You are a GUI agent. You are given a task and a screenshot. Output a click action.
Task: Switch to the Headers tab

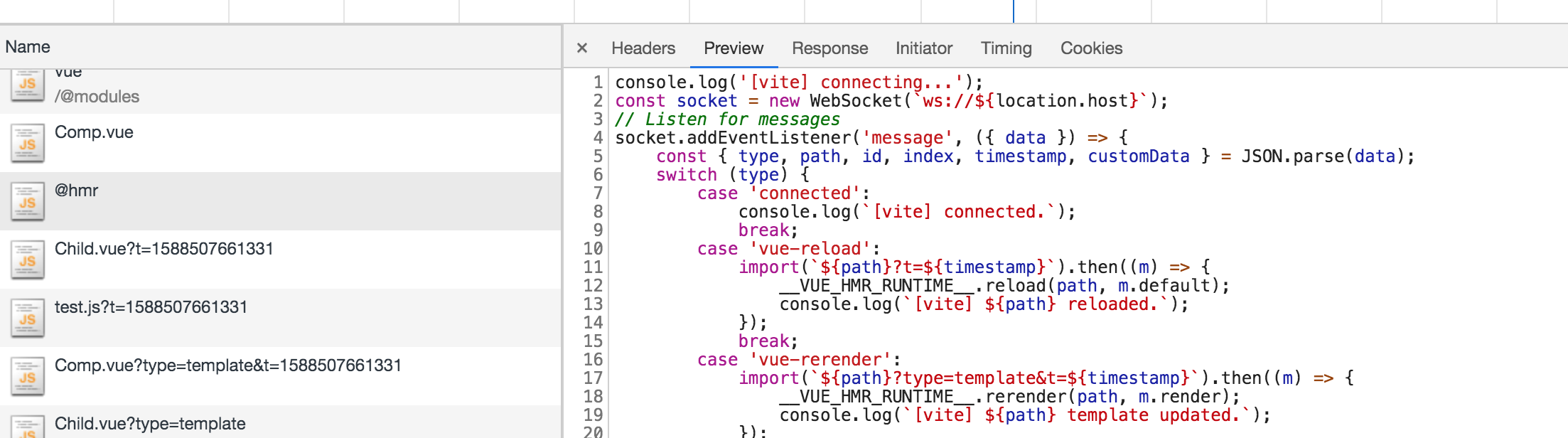point(643,48)
